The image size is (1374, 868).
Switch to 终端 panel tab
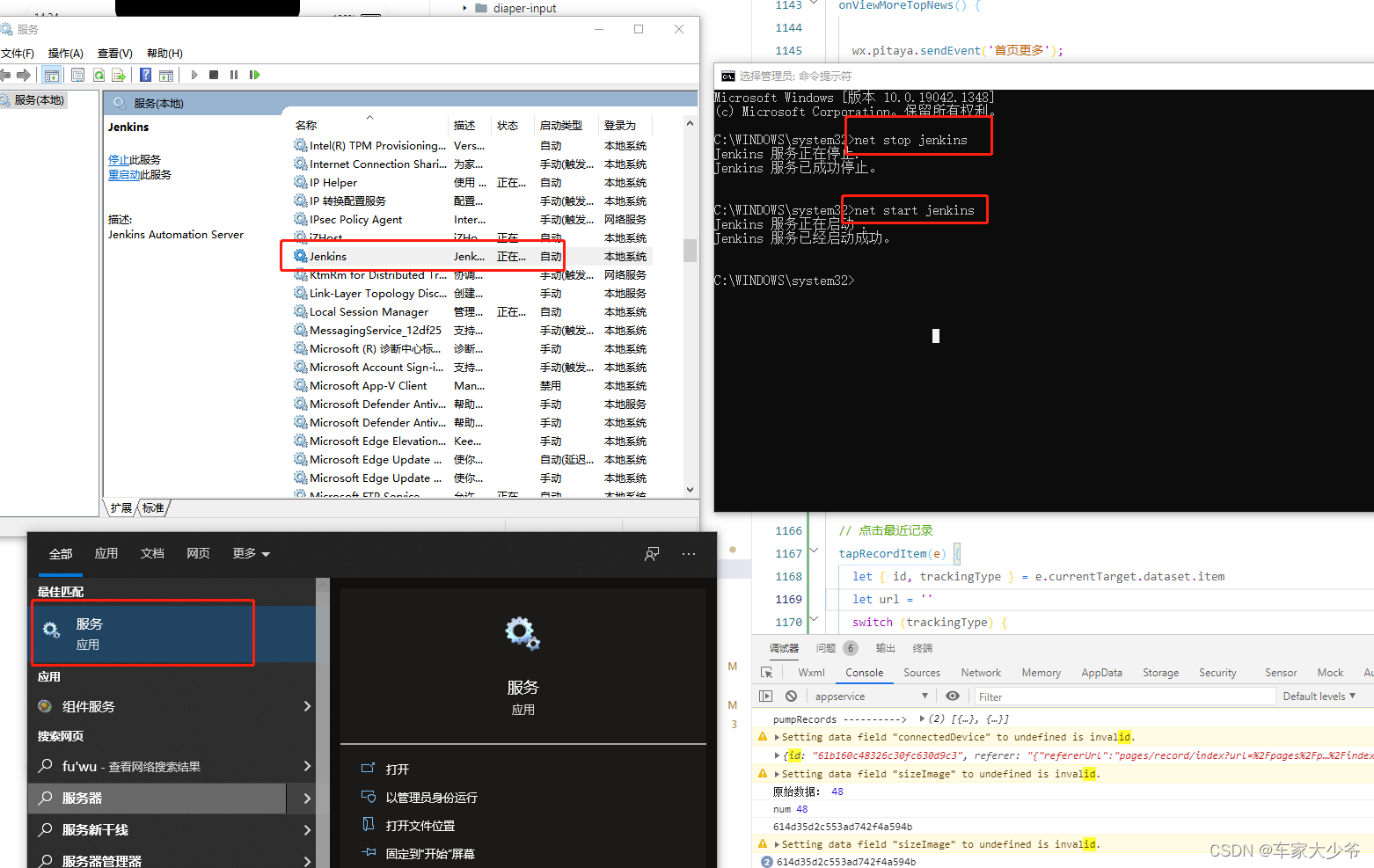pyautogui.click(x=922, y=648)
